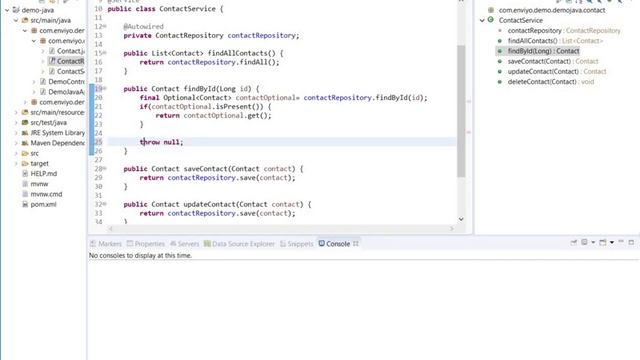Select deleteContact(Contact) in outline
640x360 pixels.
(x=551, y=82)
